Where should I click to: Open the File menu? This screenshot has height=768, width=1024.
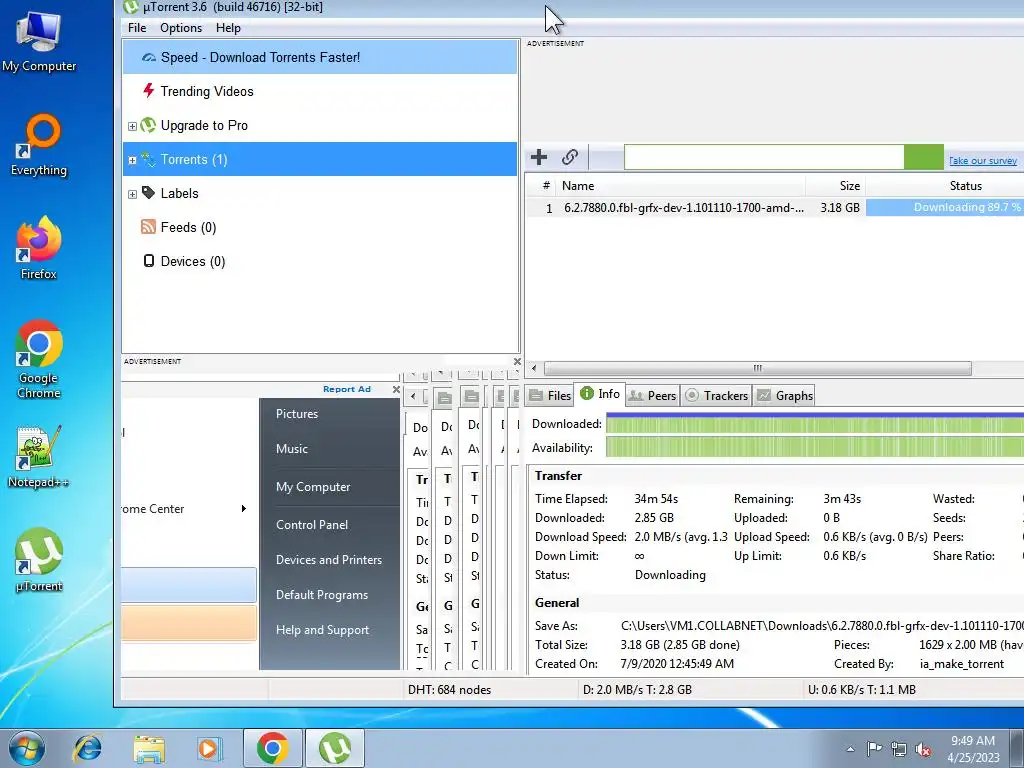click(x=137, y=28)
